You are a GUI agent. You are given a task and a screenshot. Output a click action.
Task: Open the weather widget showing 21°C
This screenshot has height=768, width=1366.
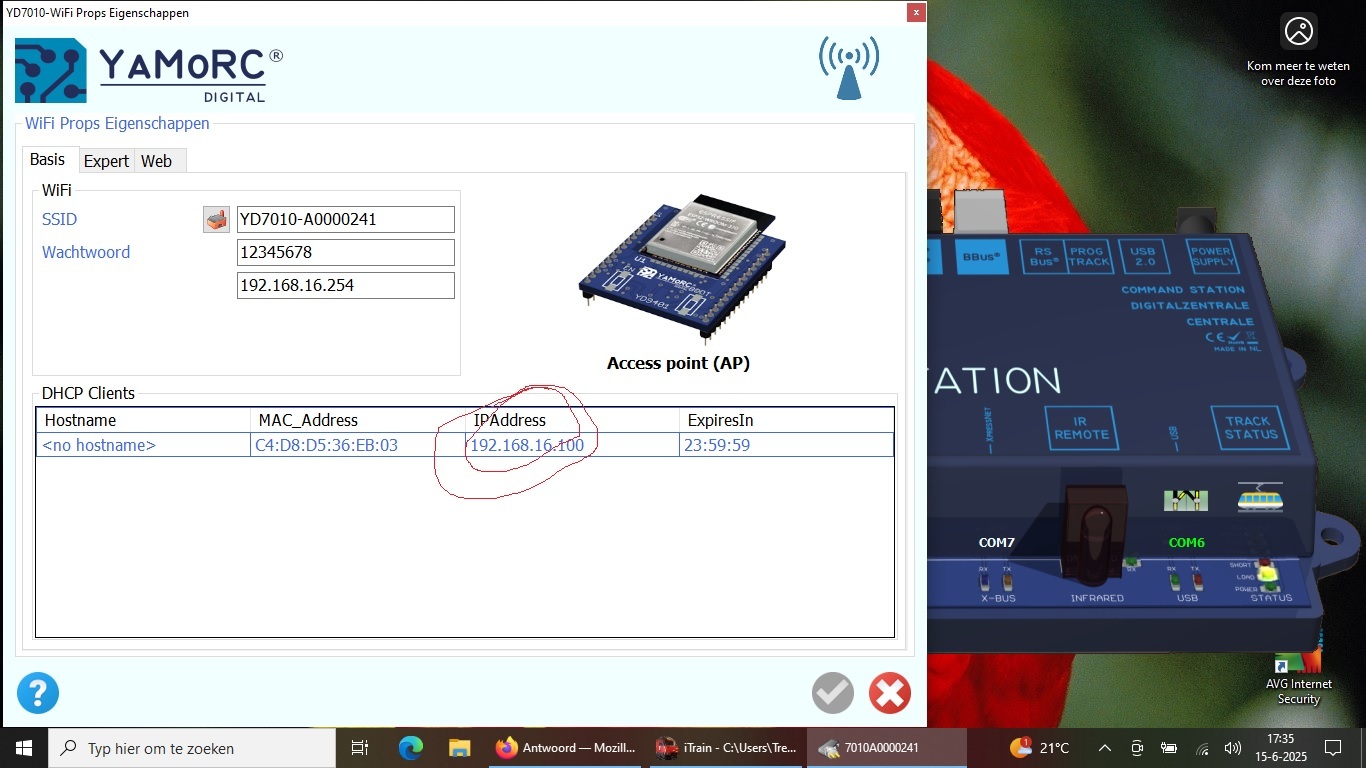point(1040,748)
